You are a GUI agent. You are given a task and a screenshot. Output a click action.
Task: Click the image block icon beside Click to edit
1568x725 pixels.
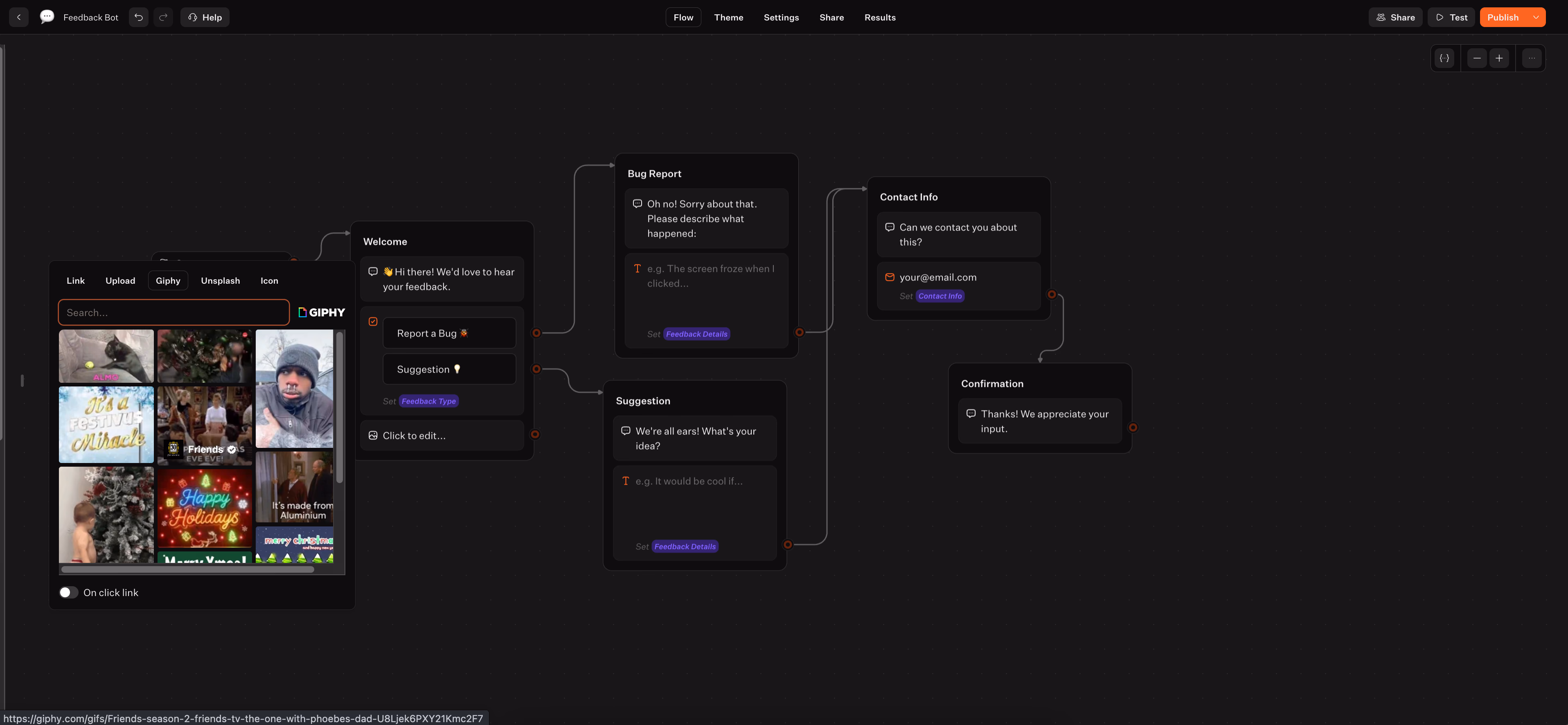[x=373, y=435]
